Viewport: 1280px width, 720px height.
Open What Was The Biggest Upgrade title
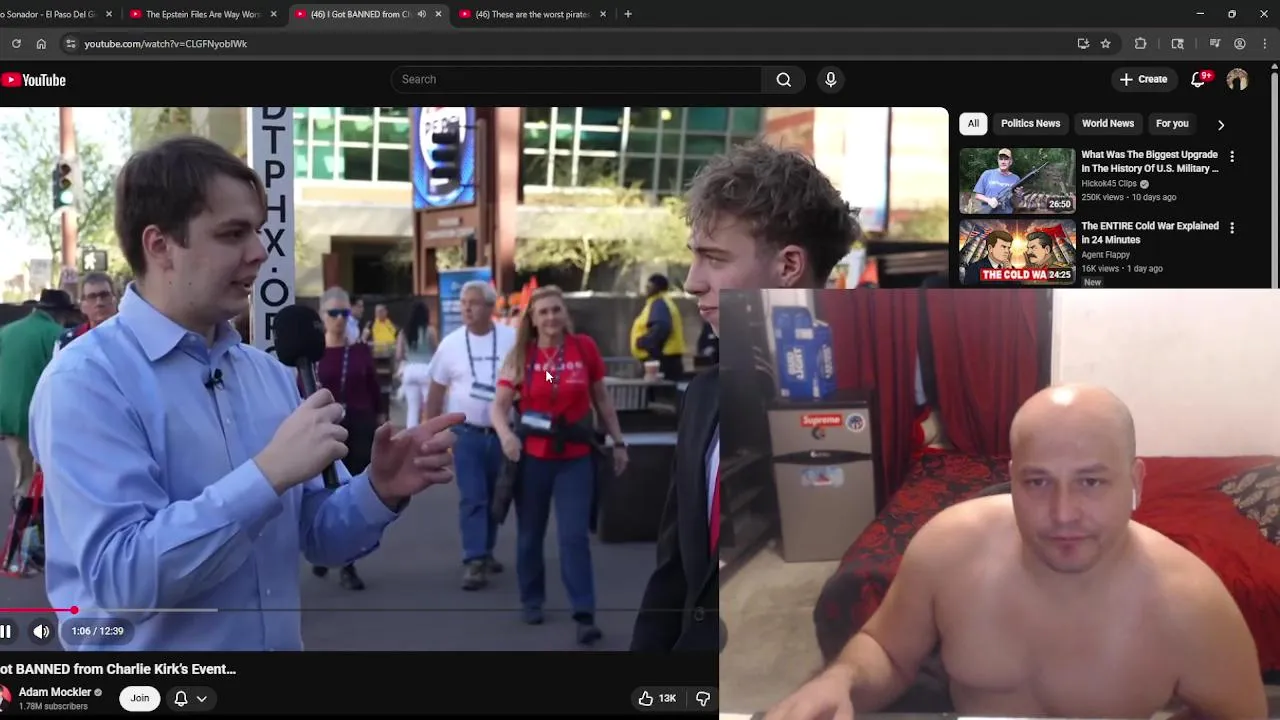pyautogui.click(x=1150, y=162)
